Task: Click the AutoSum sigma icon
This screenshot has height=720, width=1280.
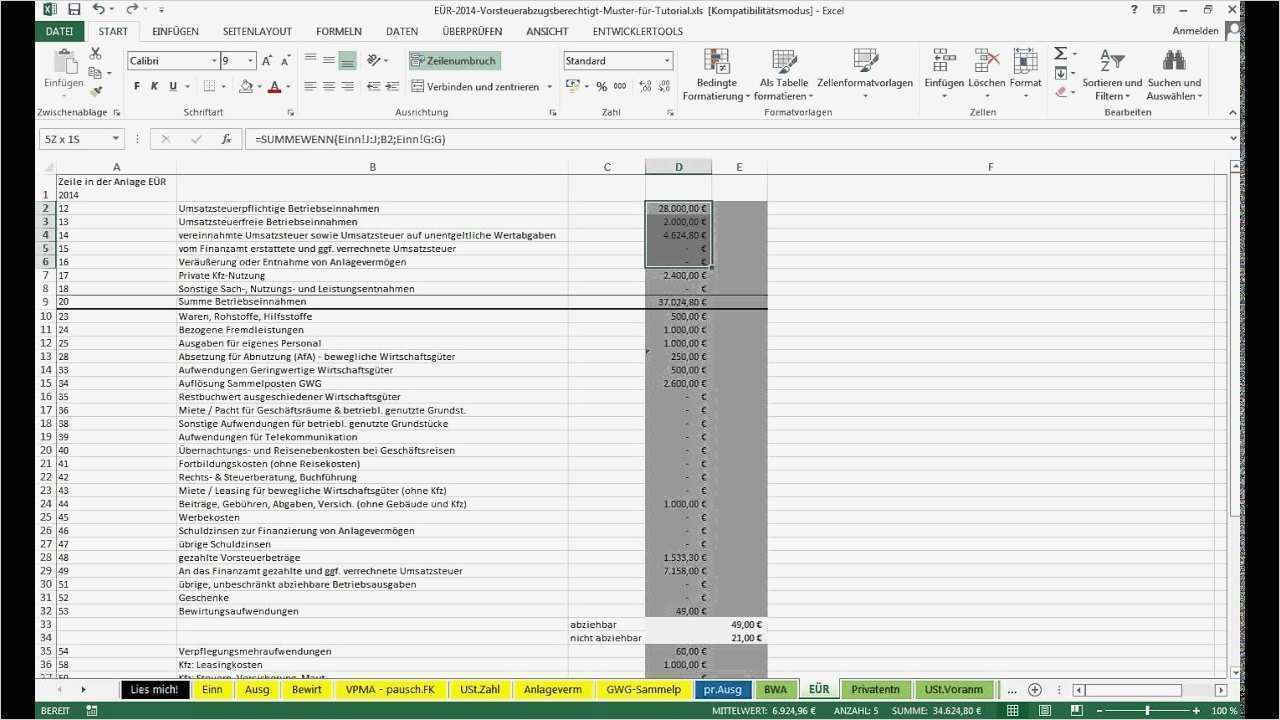Action: click(1061, 54)
